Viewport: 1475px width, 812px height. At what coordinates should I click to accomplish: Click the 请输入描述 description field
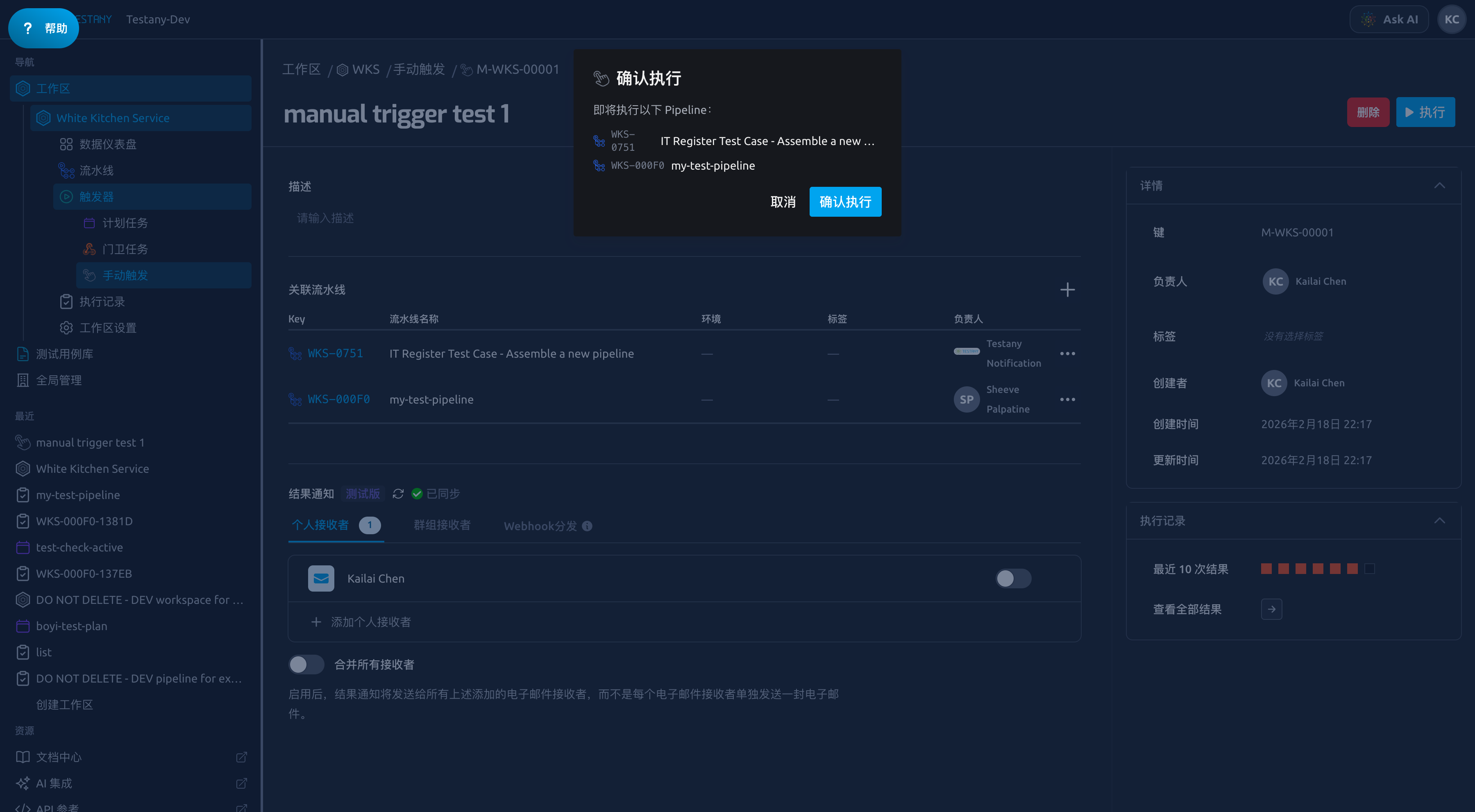coord(684,218)
